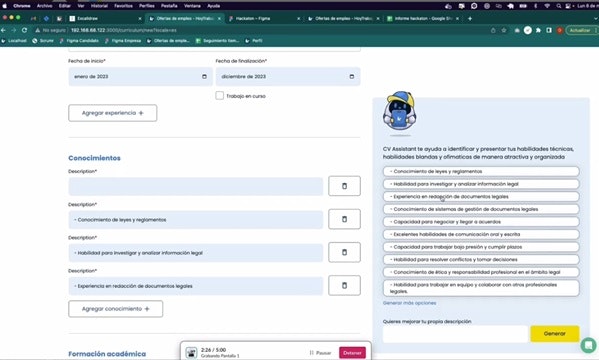The width and height of the screenshot is (599, 360).
Task: Open the Chrome extensions puzzle icon
Action: pos(538,30)
